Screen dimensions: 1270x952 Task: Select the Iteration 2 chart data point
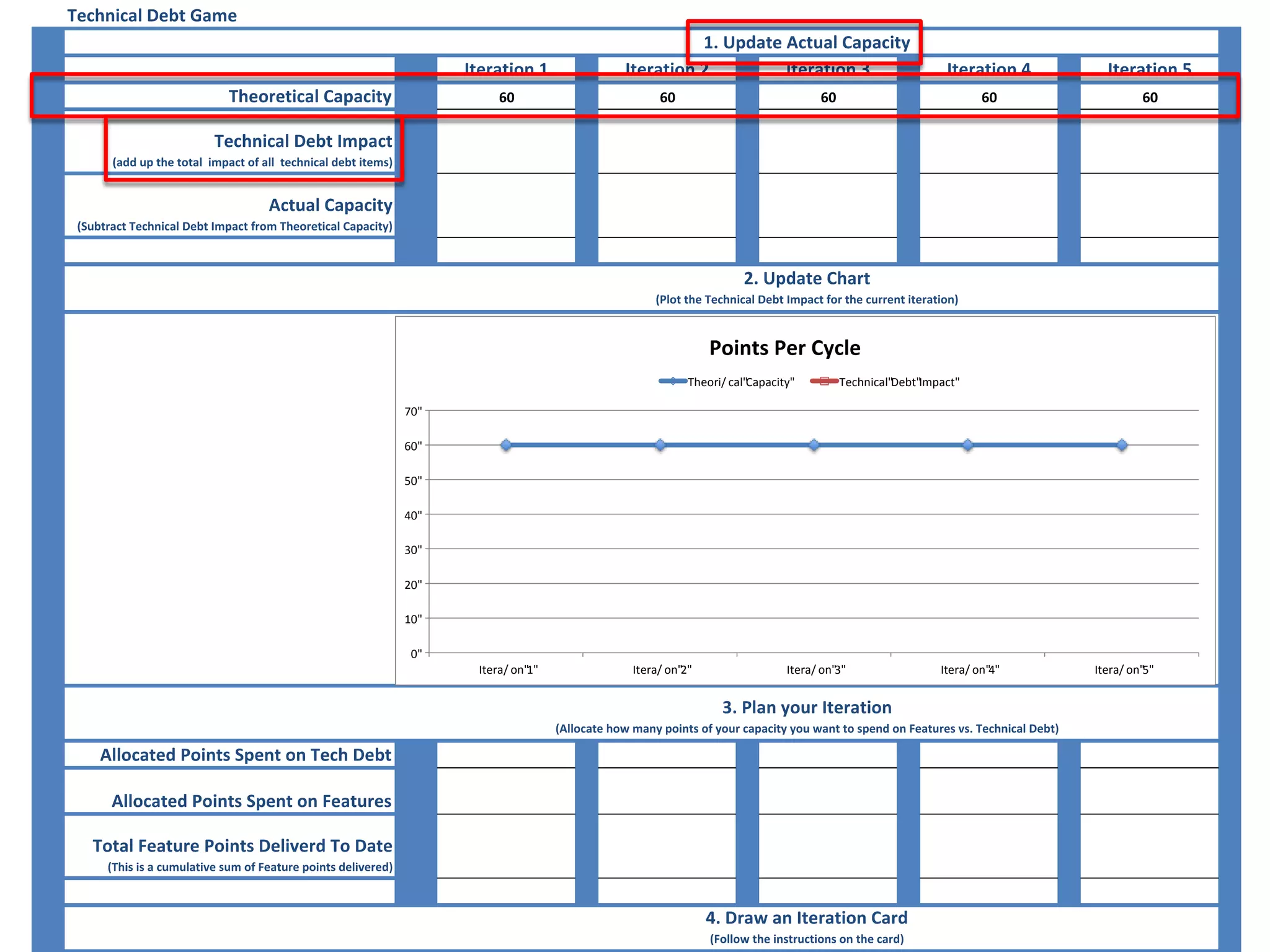(x=660, y=445)
